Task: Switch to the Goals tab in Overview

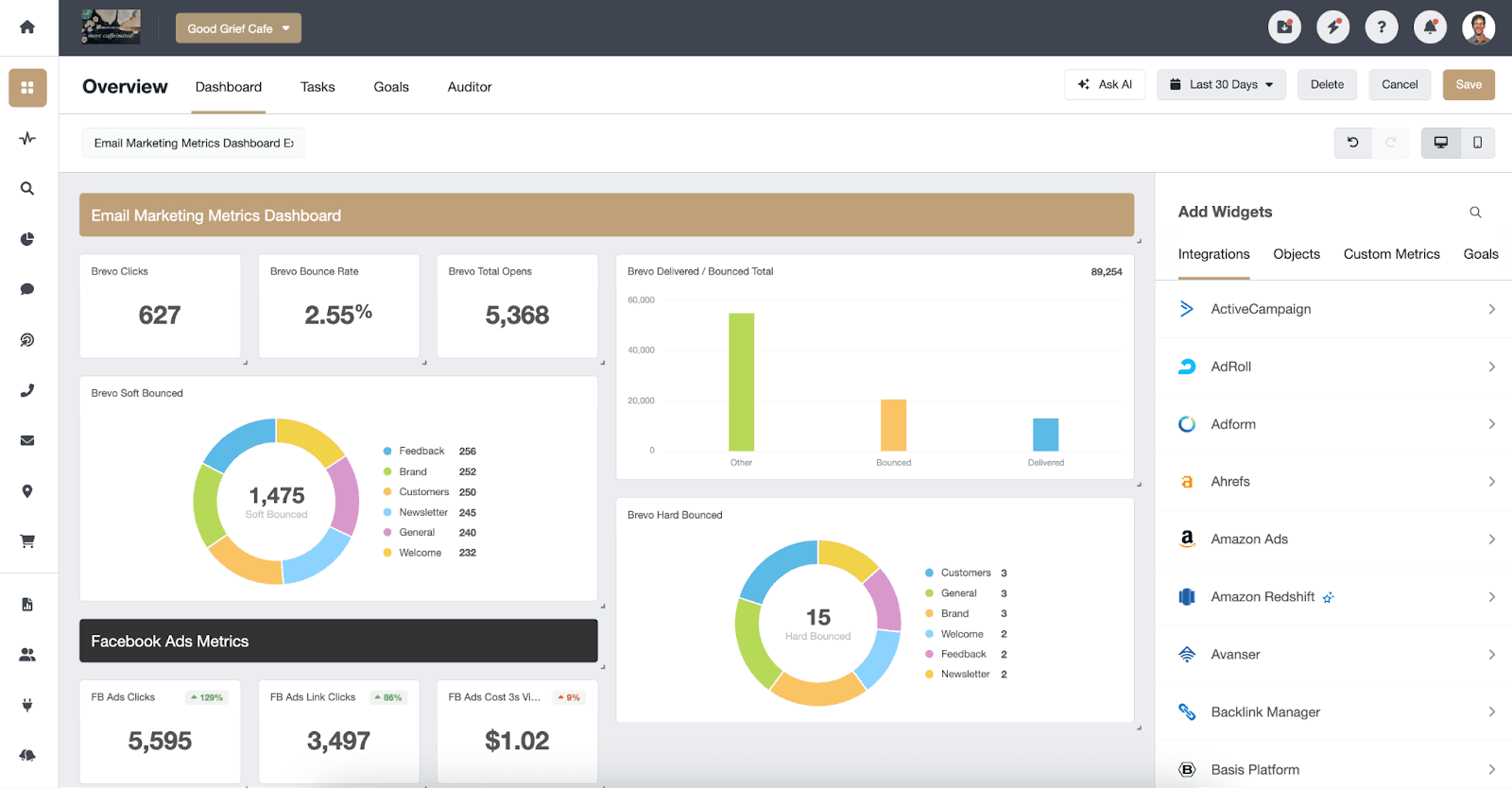Action: pos(391,87)
